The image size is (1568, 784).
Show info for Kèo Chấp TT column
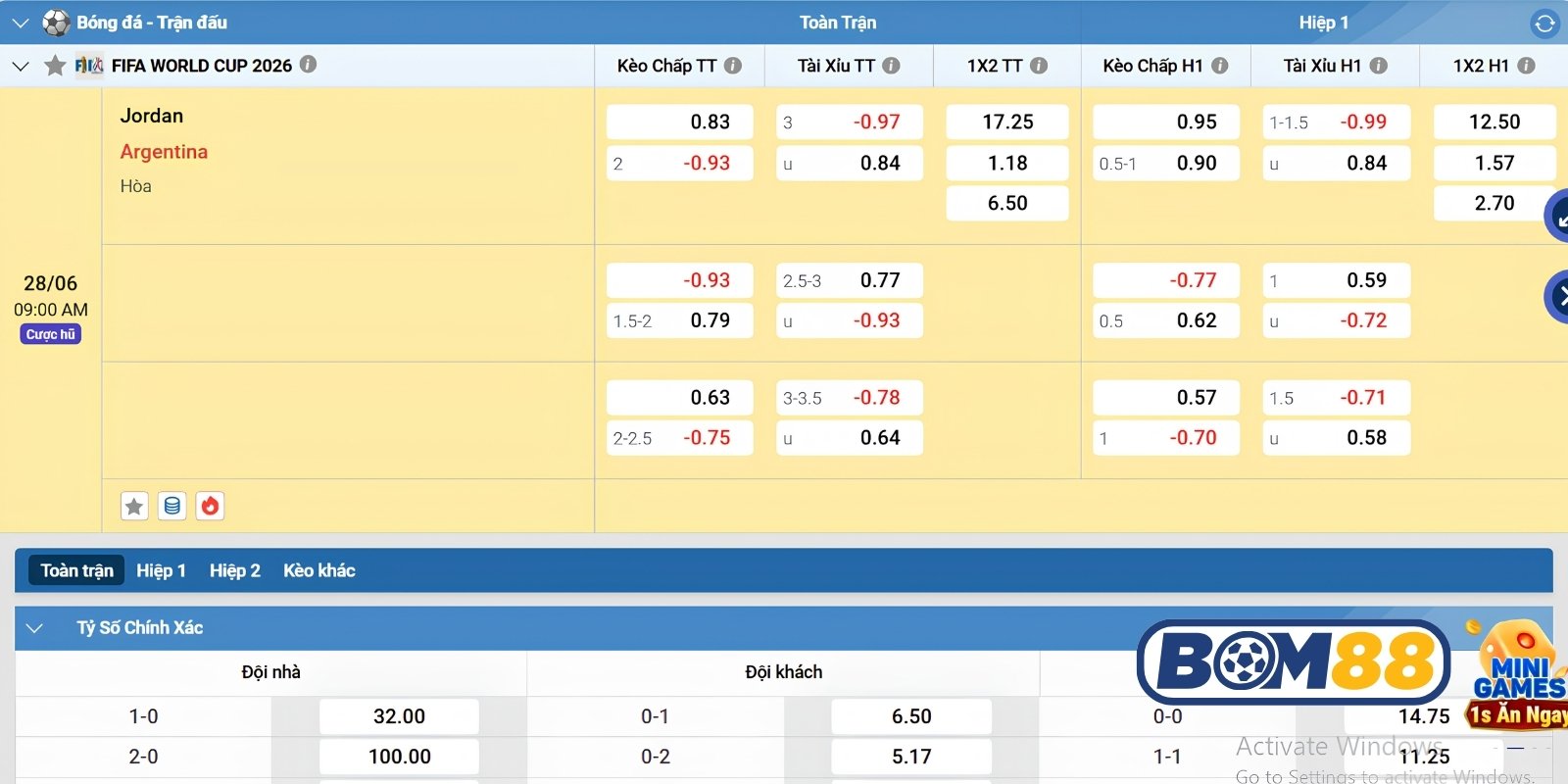732,66
